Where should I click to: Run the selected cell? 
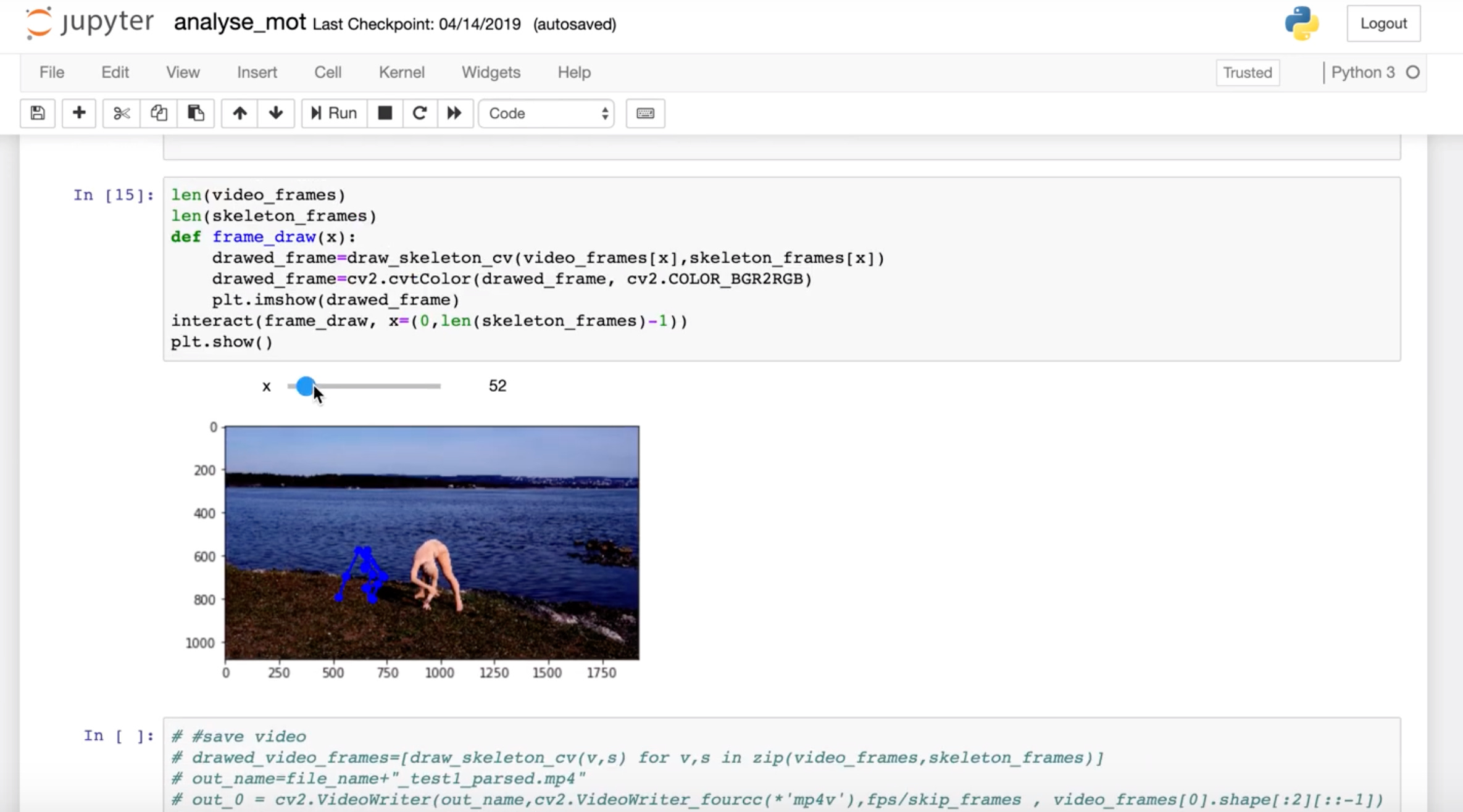[x=334, y=113]
